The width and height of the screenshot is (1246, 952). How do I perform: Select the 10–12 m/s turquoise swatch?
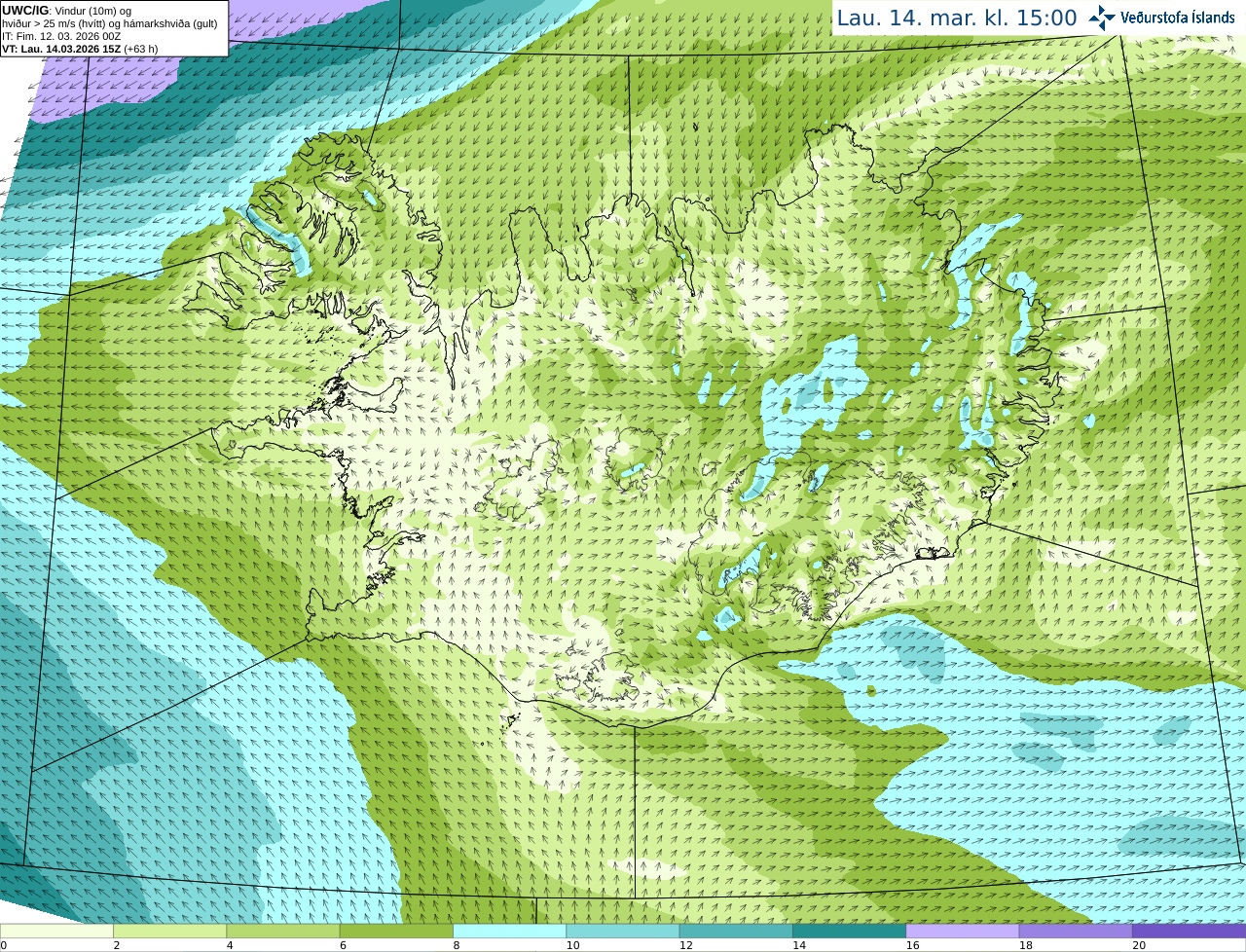(623, 931)
